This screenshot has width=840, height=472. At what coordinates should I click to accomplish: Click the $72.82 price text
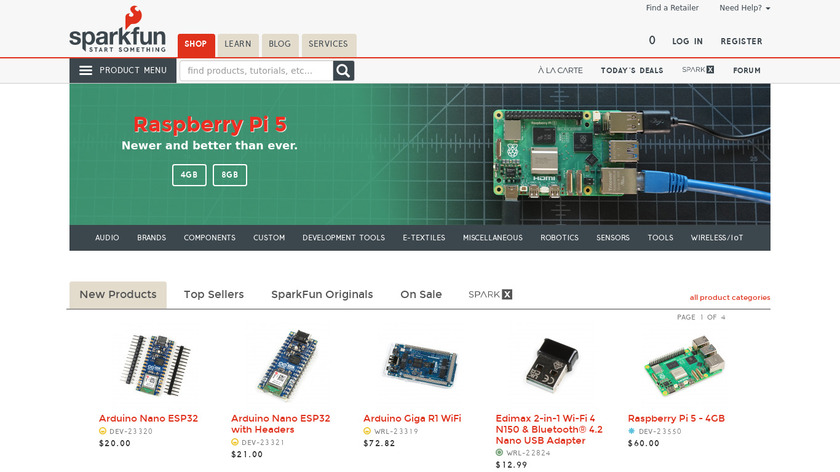click(x=379, y=444)
